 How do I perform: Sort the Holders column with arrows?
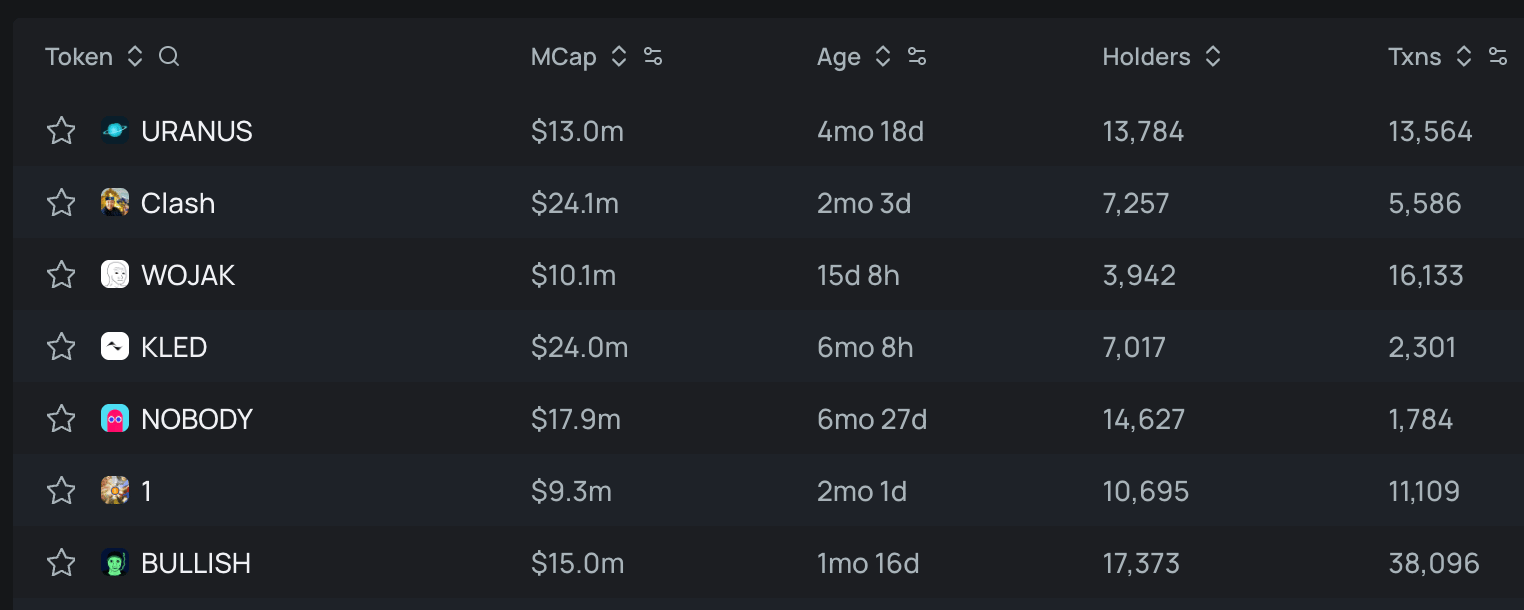tap(1213, 57)
